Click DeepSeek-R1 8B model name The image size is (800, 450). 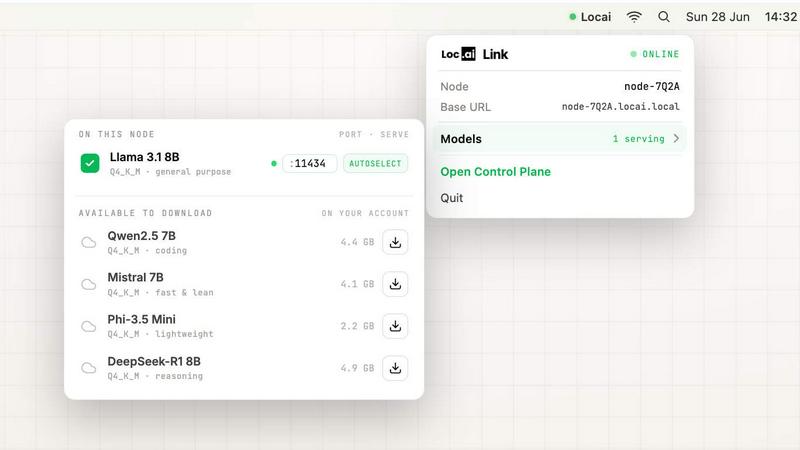point(154,361)
